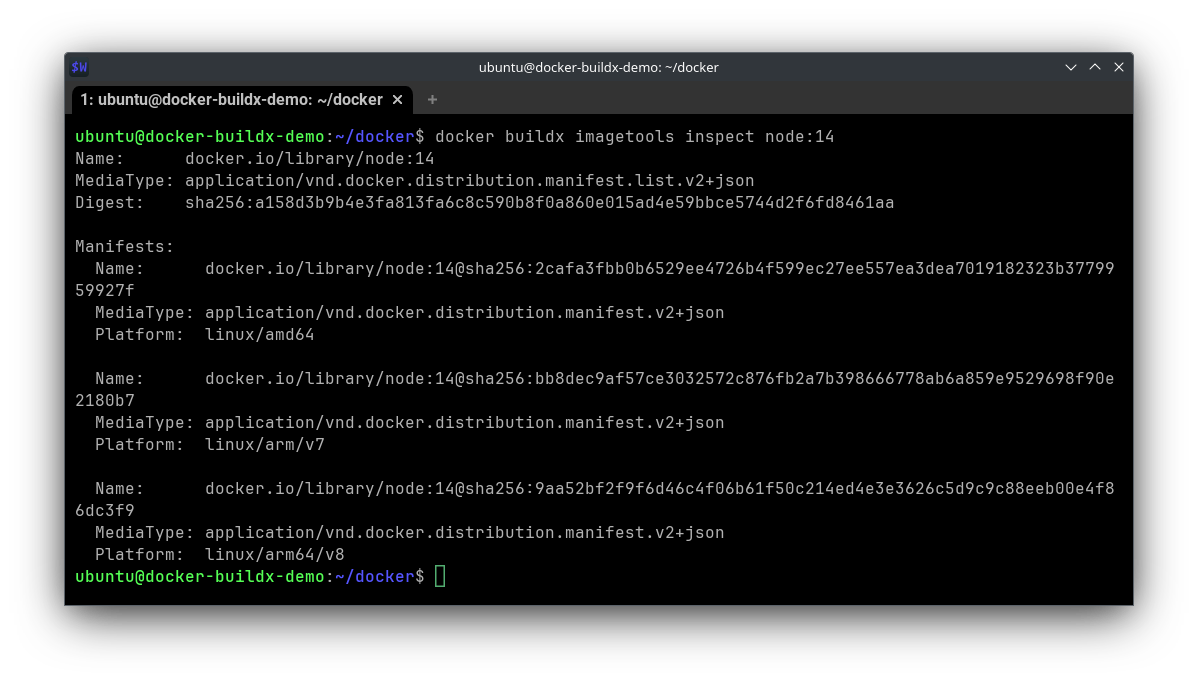Click the Manifests: heading line
The width and height of the screenshot is (1198, 682).
pyautogui.click(x=124, y=246)
